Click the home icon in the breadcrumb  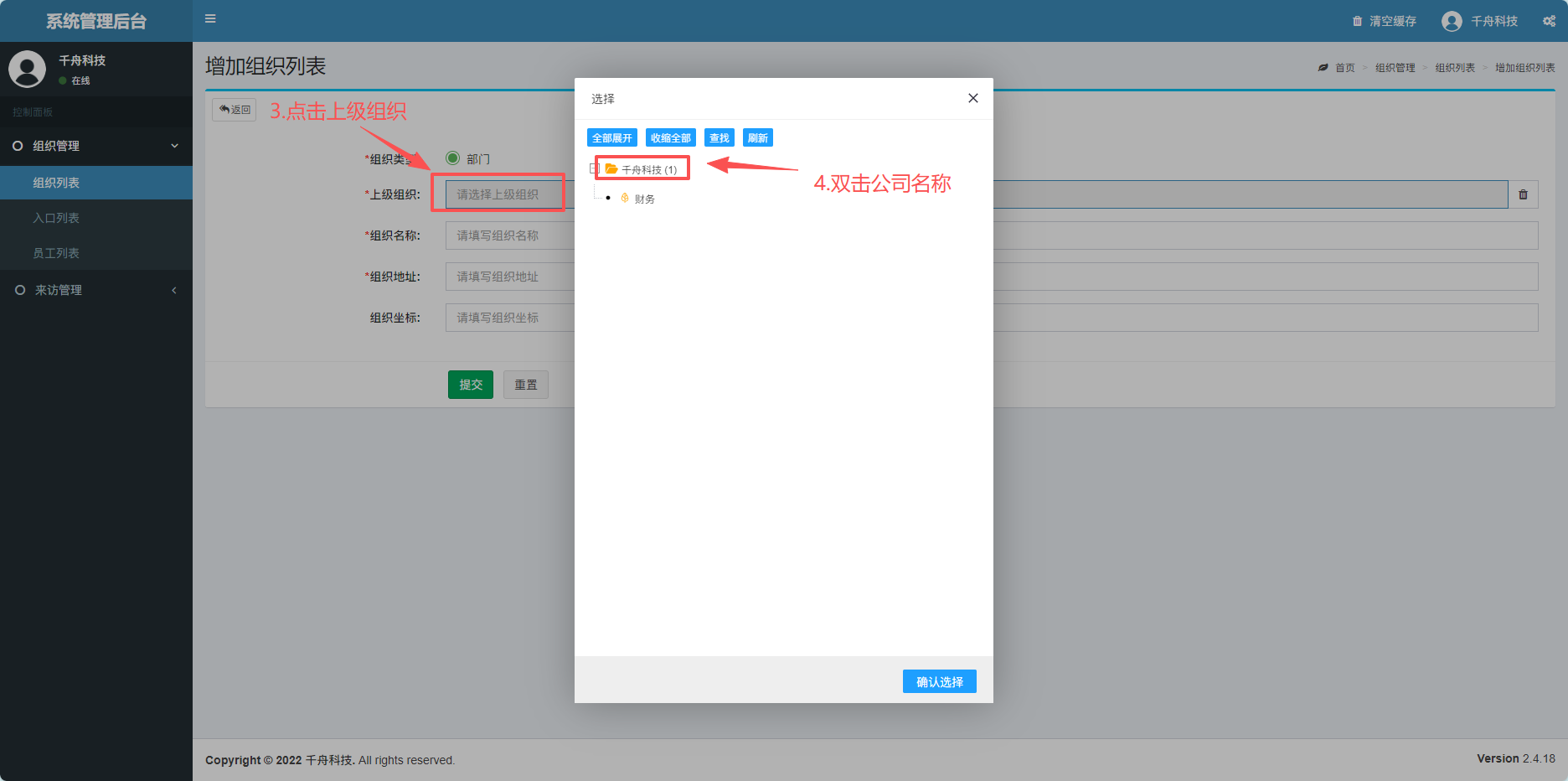(1323, 67)
